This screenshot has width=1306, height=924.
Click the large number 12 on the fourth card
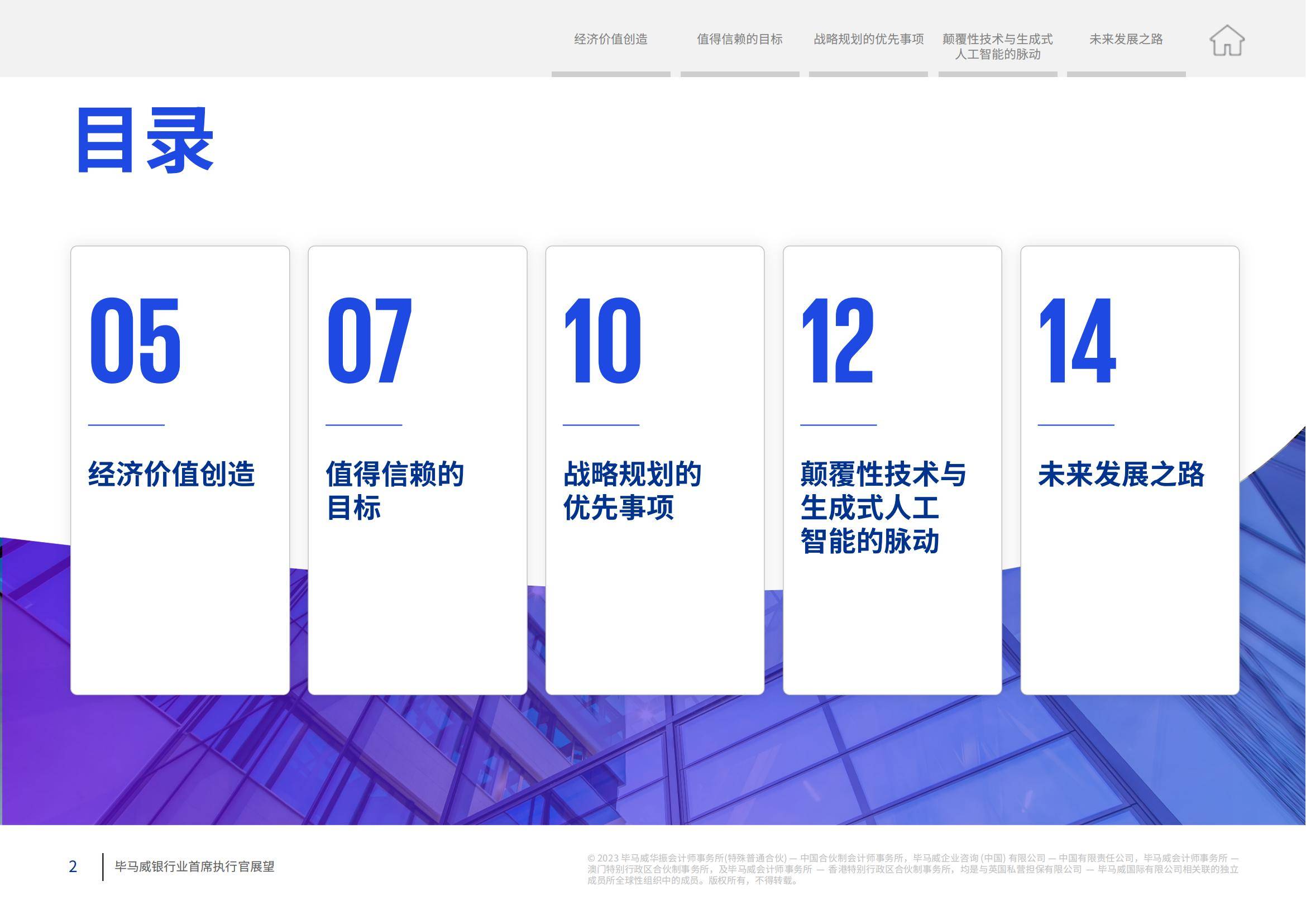tap(837, 340)
